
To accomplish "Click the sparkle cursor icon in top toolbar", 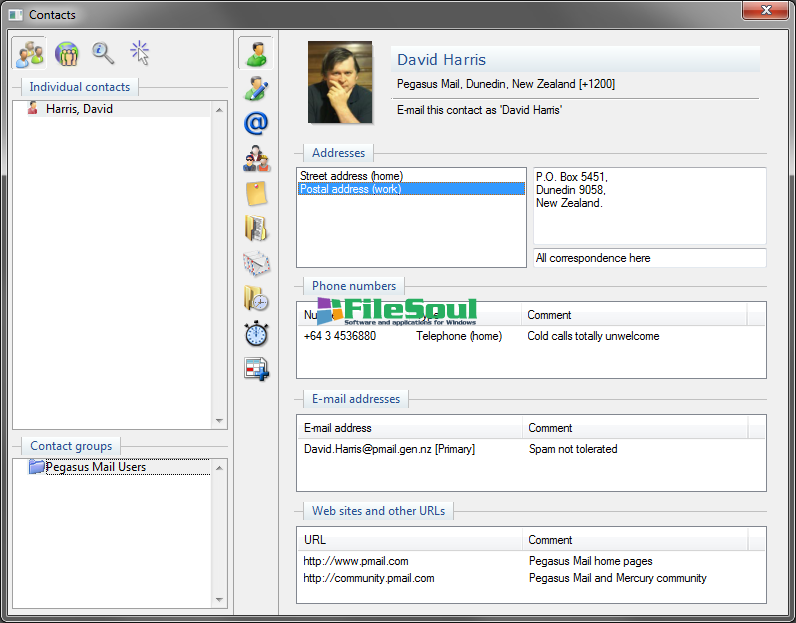I will point(139,53).
